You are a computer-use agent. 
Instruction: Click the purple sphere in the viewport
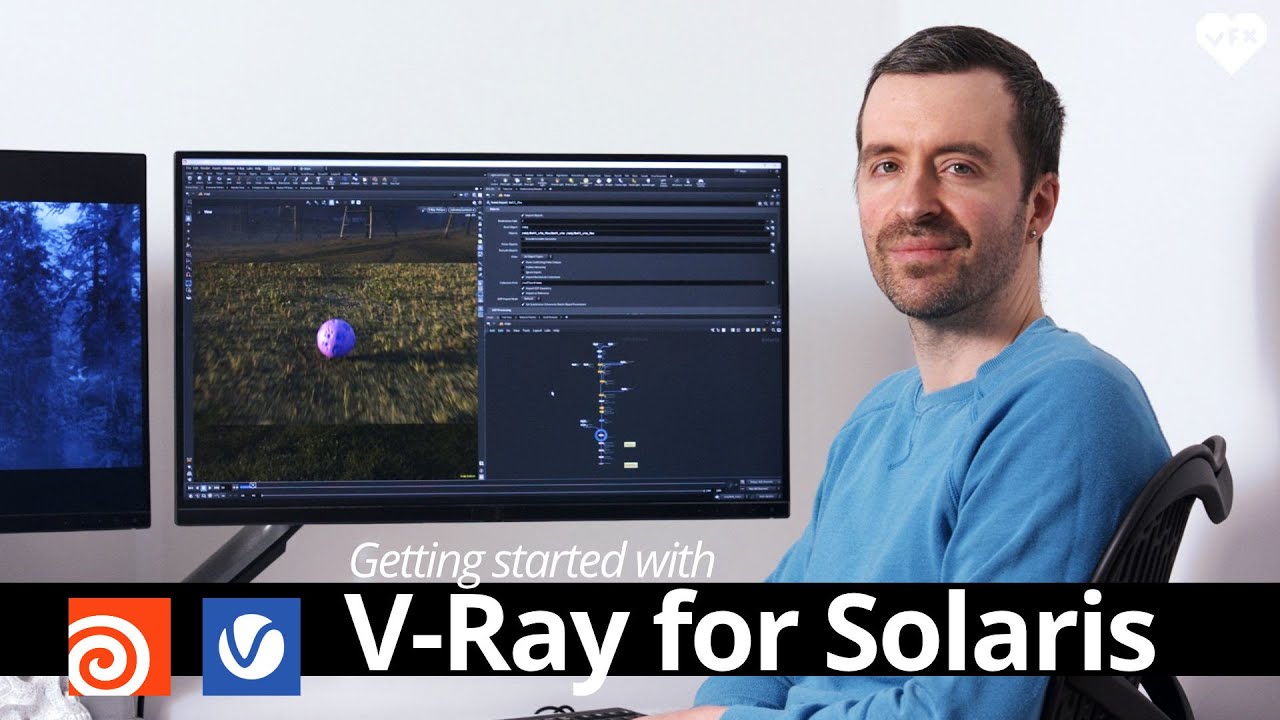coord(336,337)
